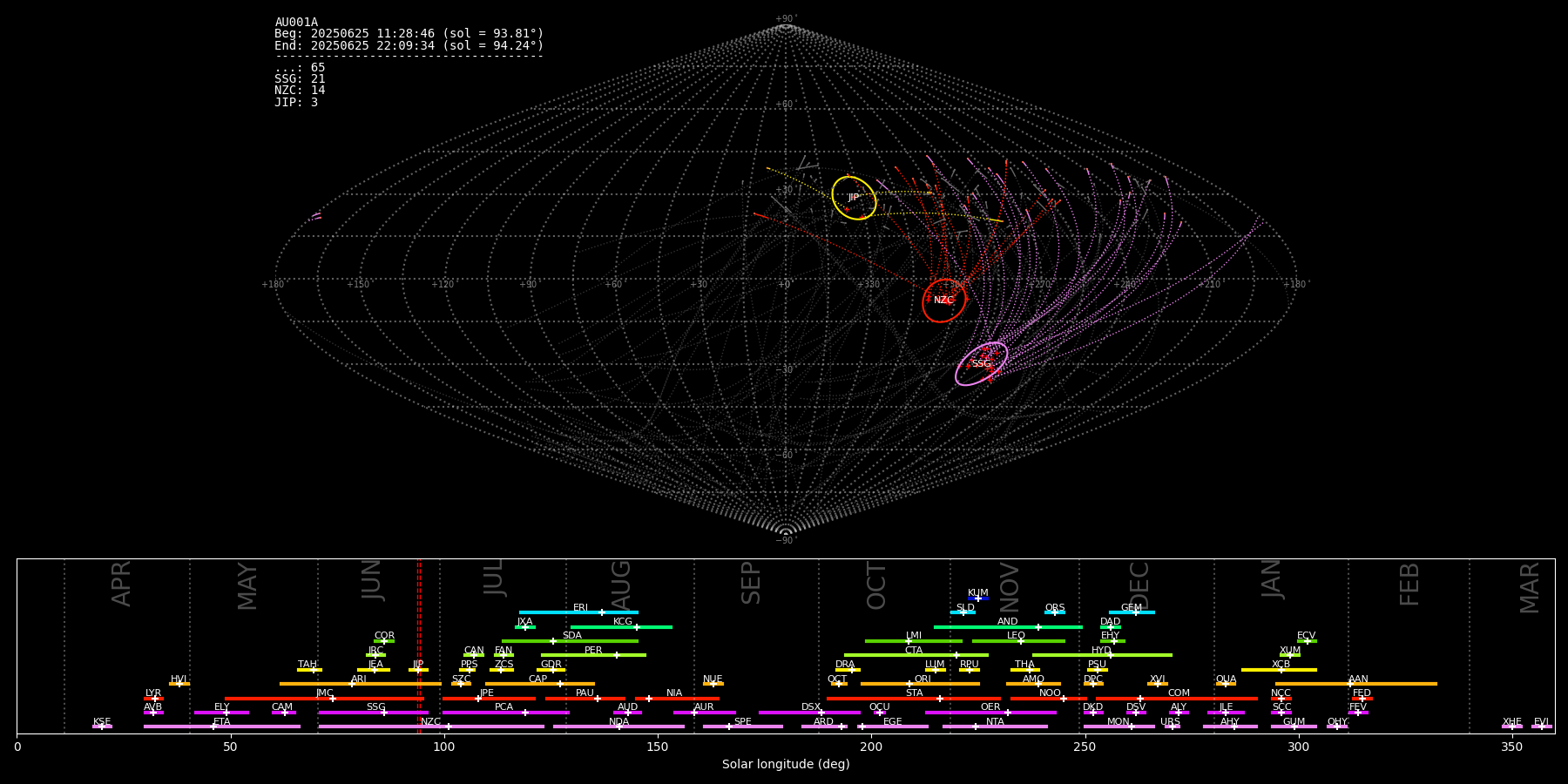The height and width of the screenshot is (784, 1568).
Task: Select the PCA purple shower bar
Action: pos(505,713)
